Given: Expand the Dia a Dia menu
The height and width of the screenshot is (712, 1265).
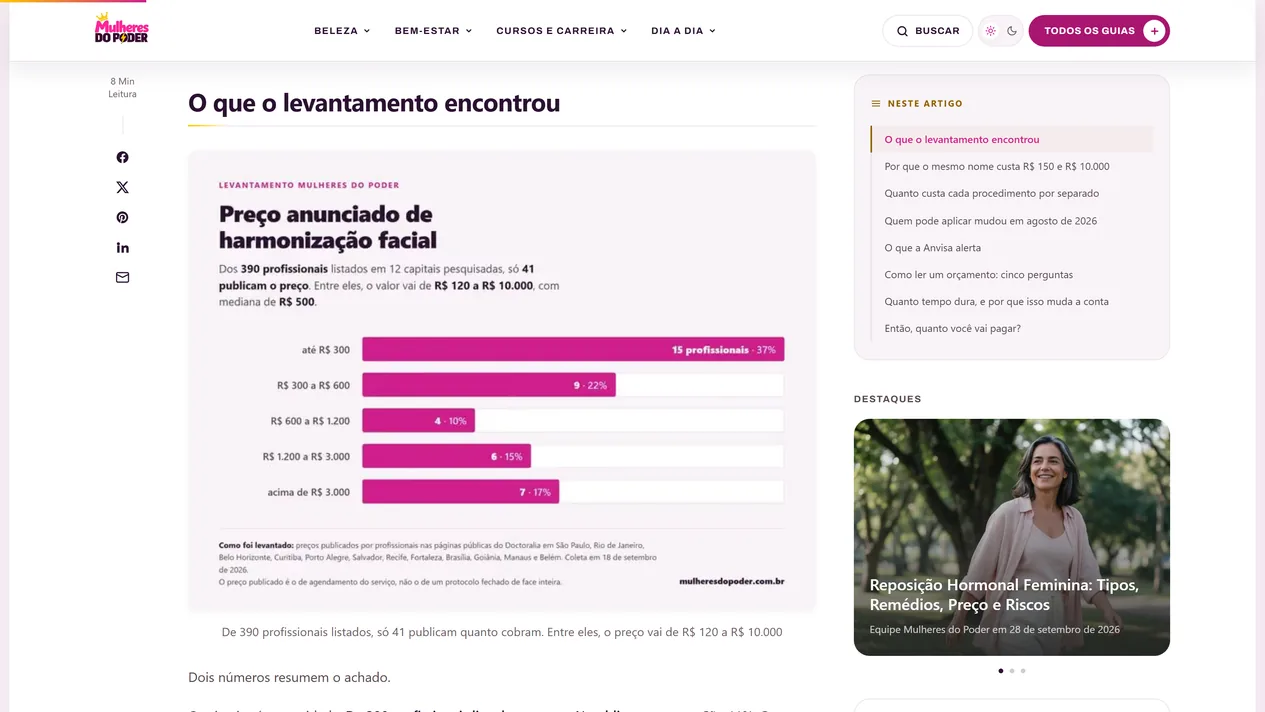Looking at the screenshot, I should 683,31.
